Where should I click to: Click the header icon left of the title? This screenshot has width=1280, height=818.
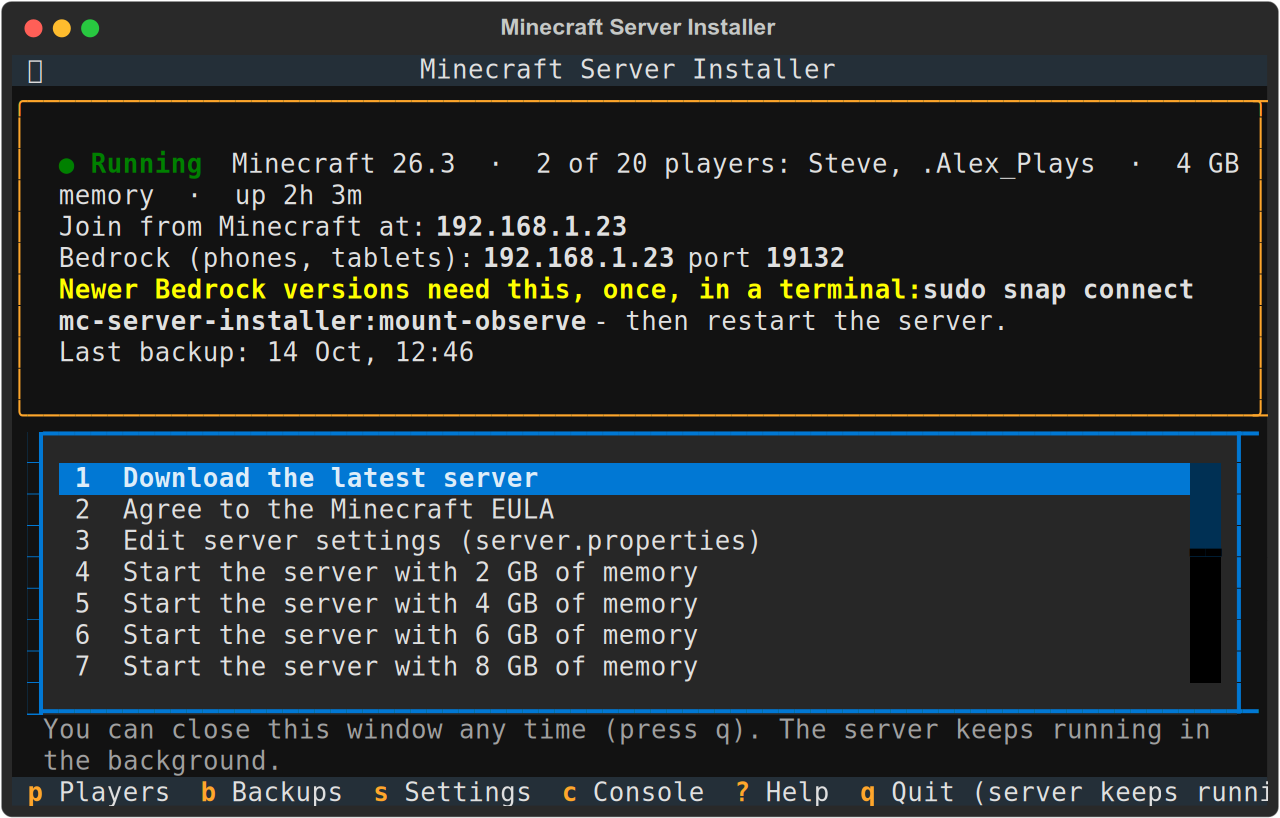(35, 70)
